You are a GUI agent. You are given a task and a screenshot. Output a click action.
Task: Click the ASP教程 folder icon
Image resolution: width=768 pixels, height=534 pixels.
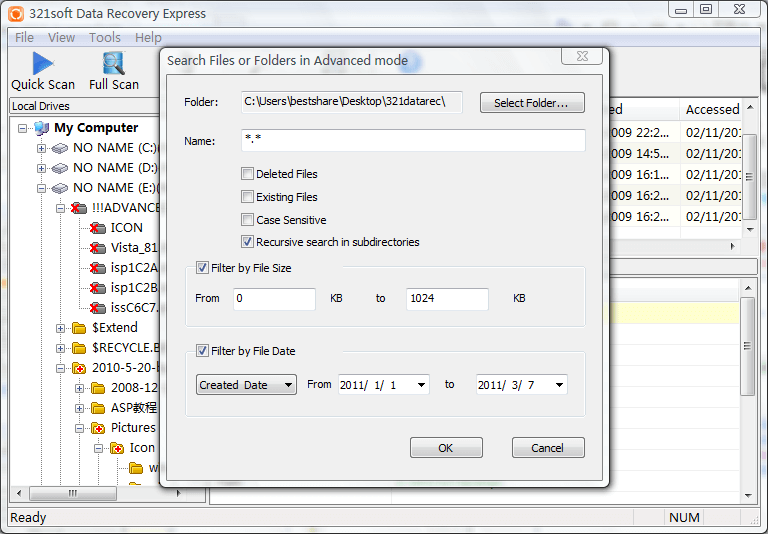click(98, 408)
